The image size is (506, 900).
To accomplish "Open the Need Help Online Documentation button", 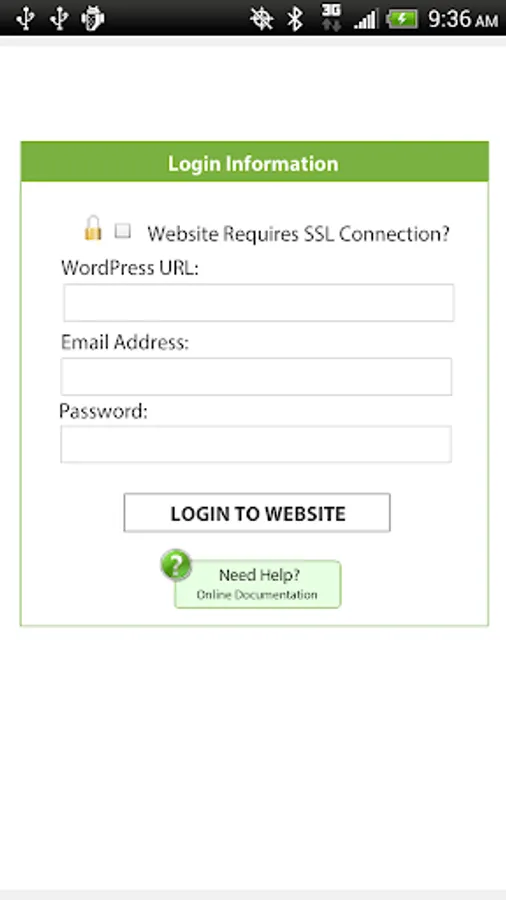I will coord(258,584).
